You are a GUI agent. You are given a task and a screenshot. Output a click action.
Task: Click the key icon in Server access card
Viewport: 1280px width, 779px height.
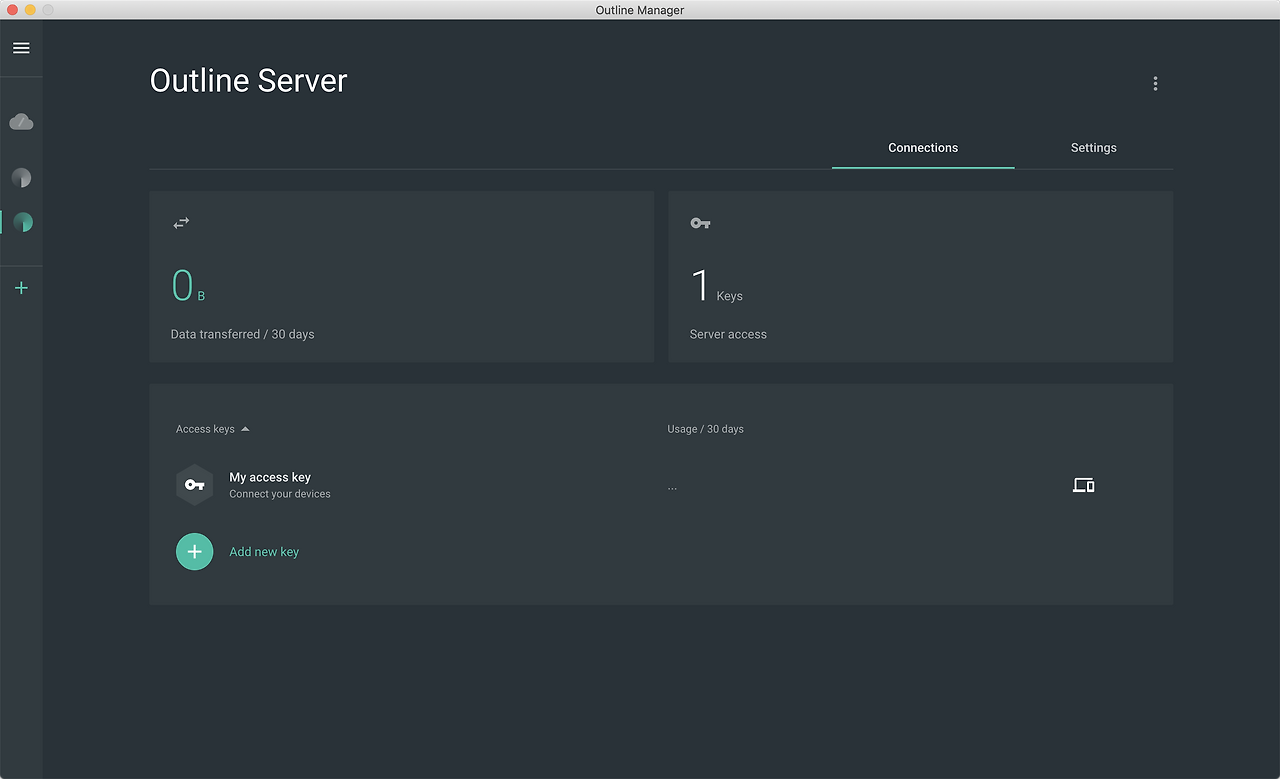[700, 223]
